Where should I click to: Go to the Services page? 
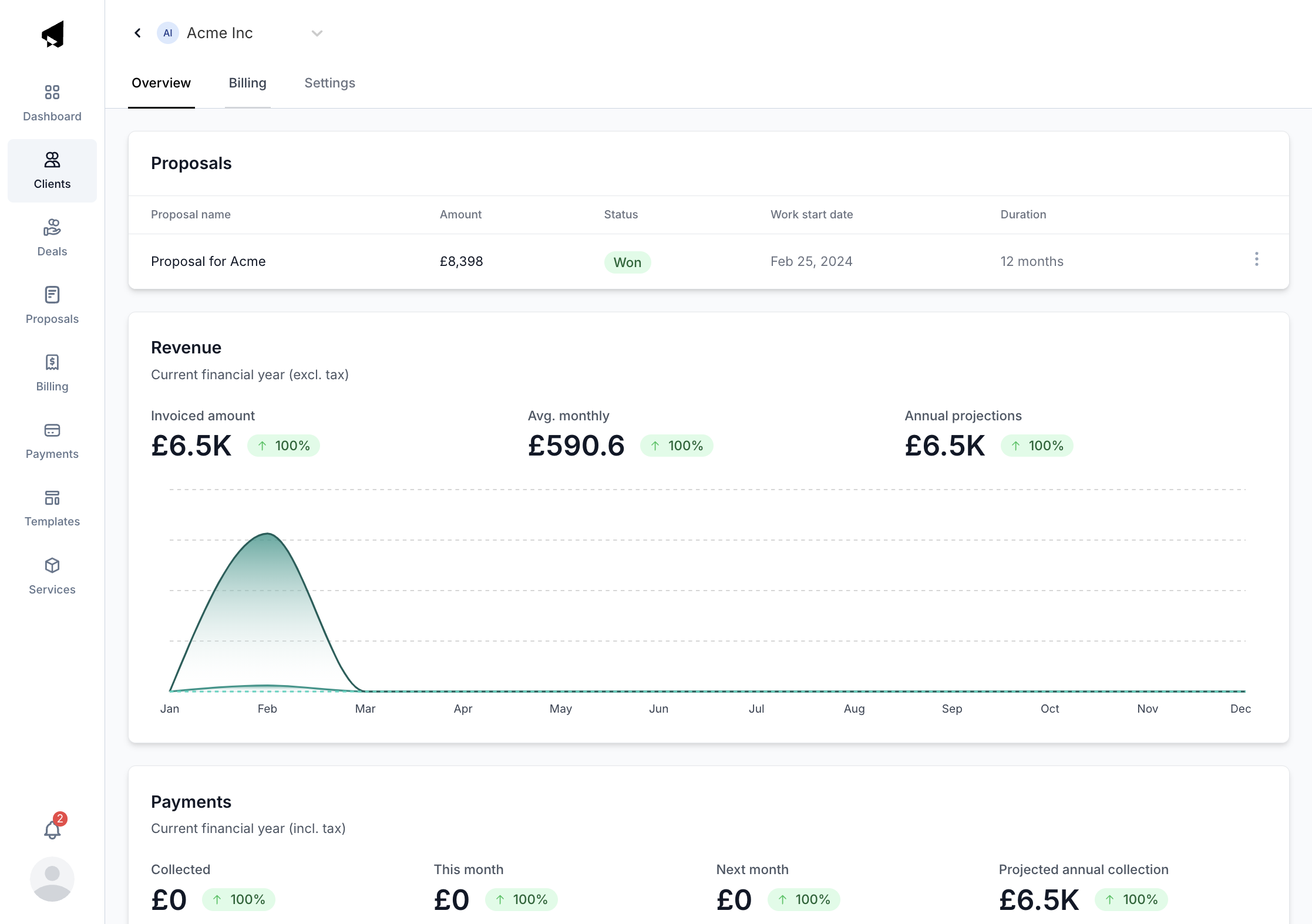tap(52, 576)
